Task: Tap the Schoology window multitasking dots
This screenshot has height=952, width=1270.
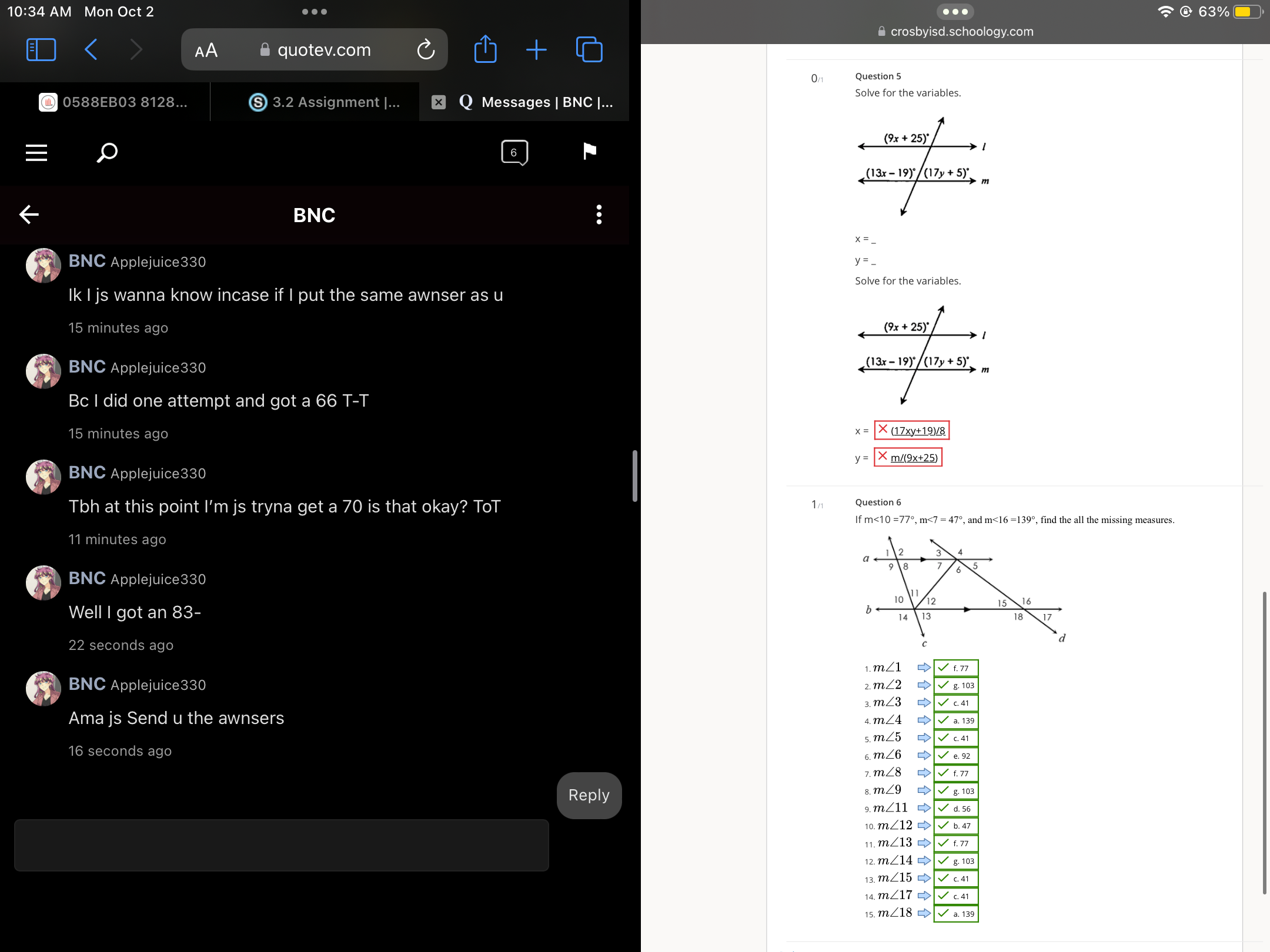Action: pyautogui.click(x=955, y=12)
